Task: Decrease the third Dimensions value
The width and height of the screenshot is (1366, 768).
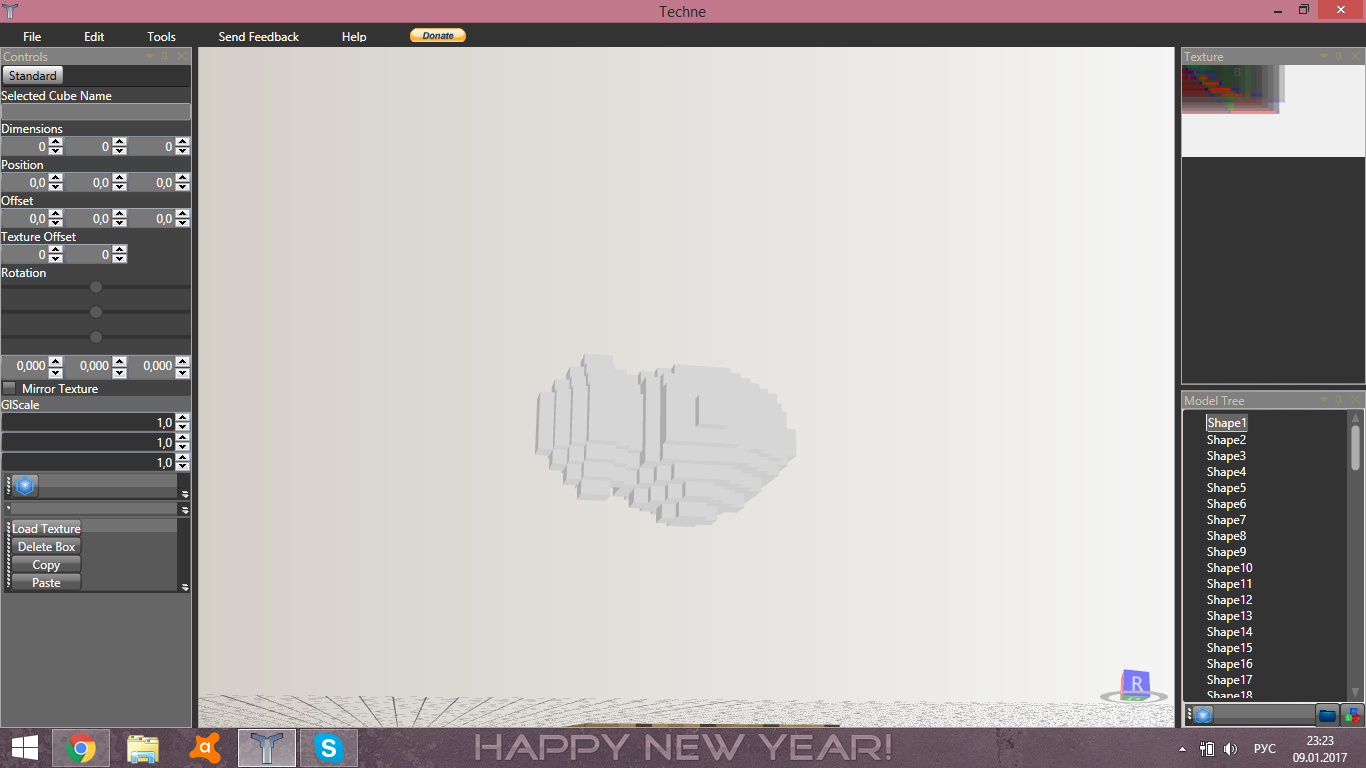Action: (x=183, y=151)
